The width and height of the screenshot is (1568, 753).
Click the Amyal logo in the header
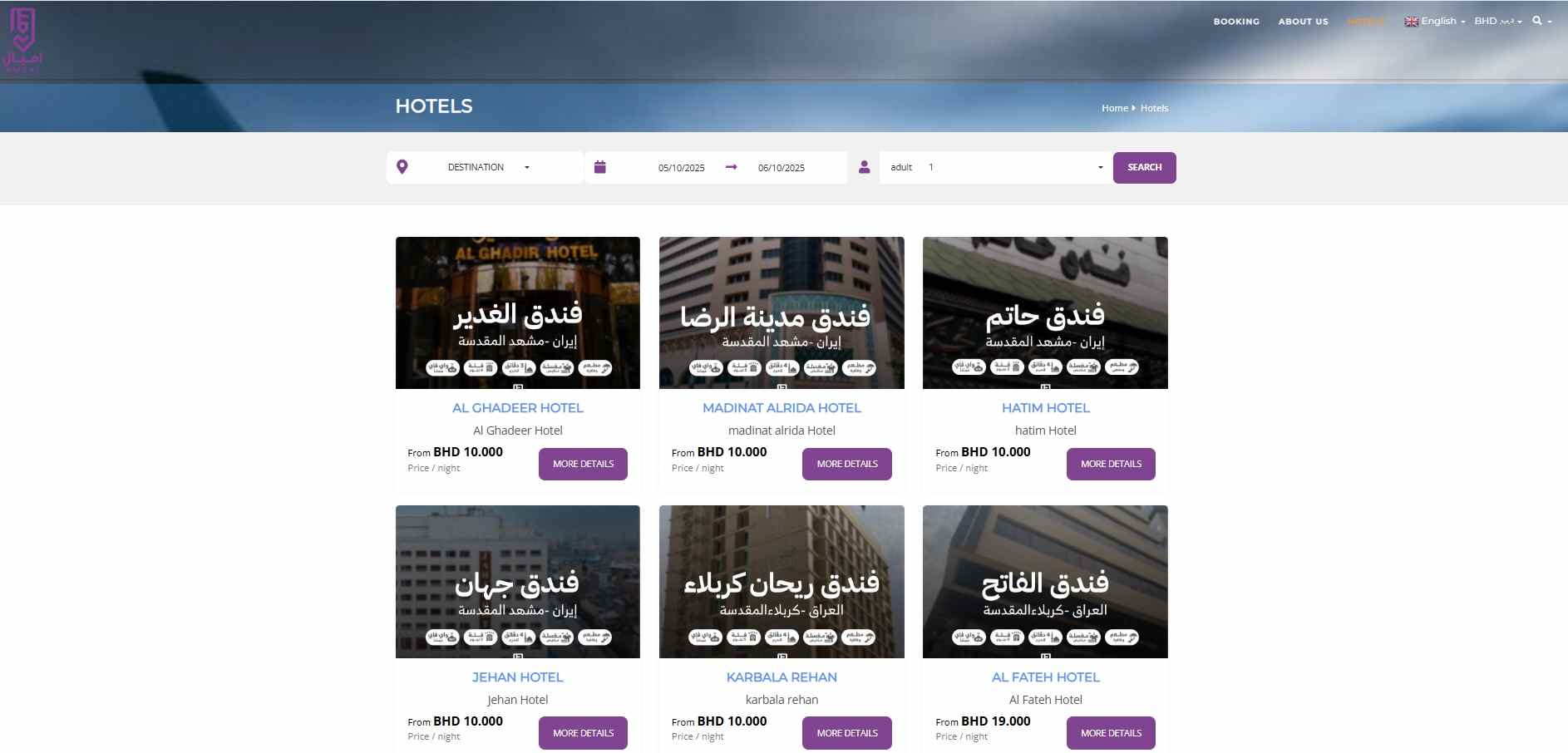pyautogui.click(x=22, y=41)
